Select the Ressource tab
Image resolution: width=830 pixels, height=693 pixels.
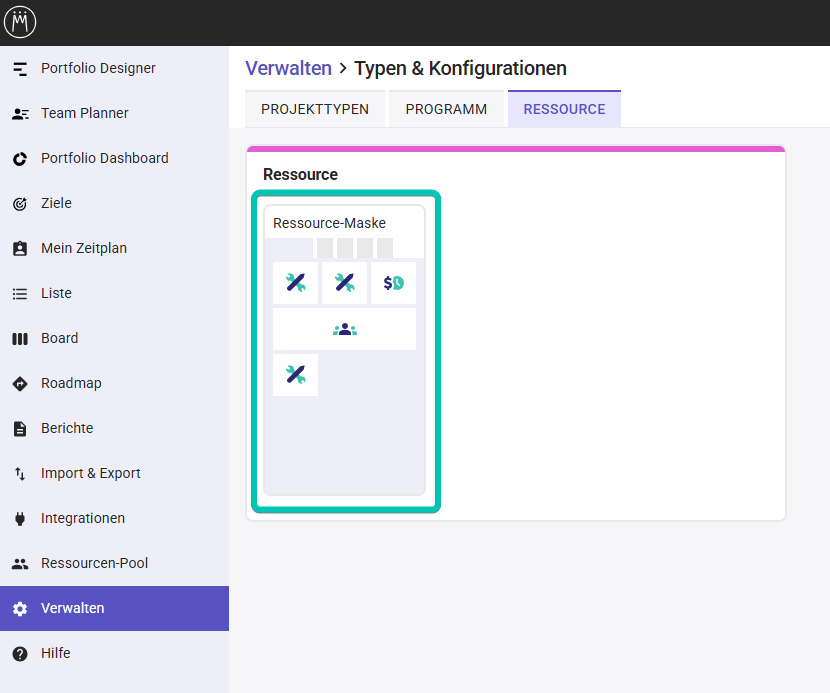(x=564, y=109)
